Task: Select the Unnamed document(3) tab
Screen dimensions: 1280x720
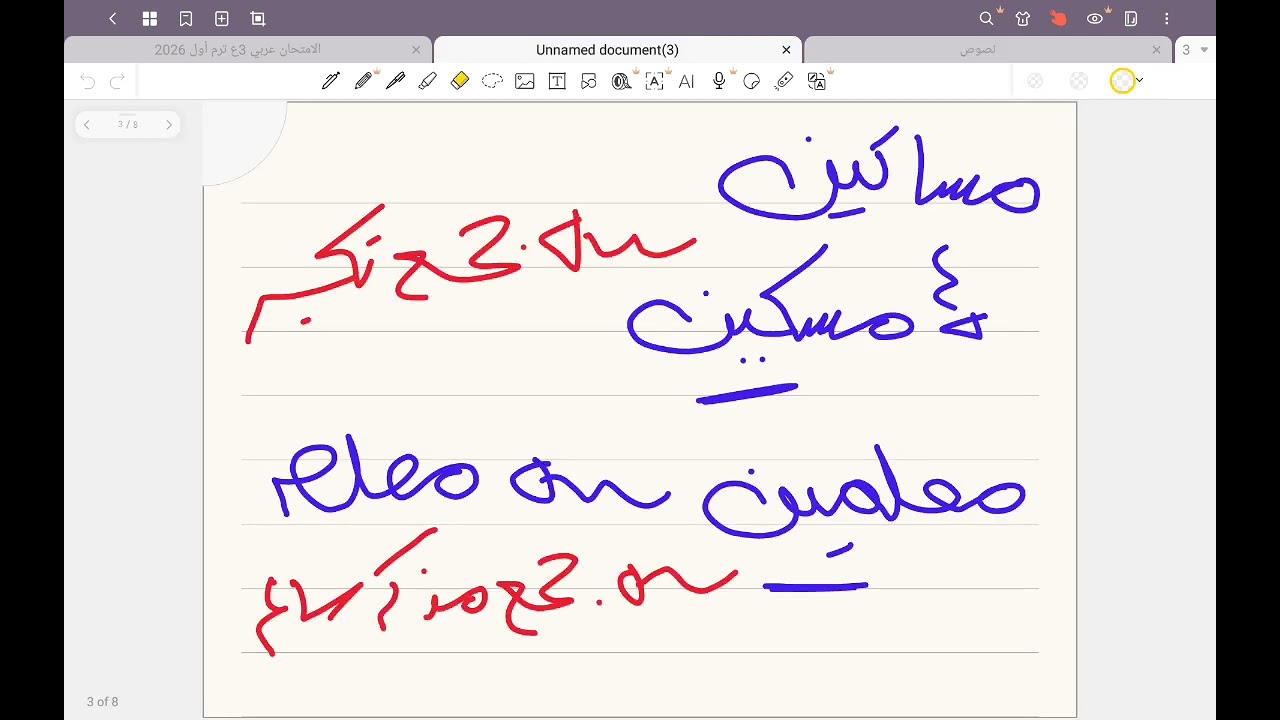Action: [x=607, y=49]
